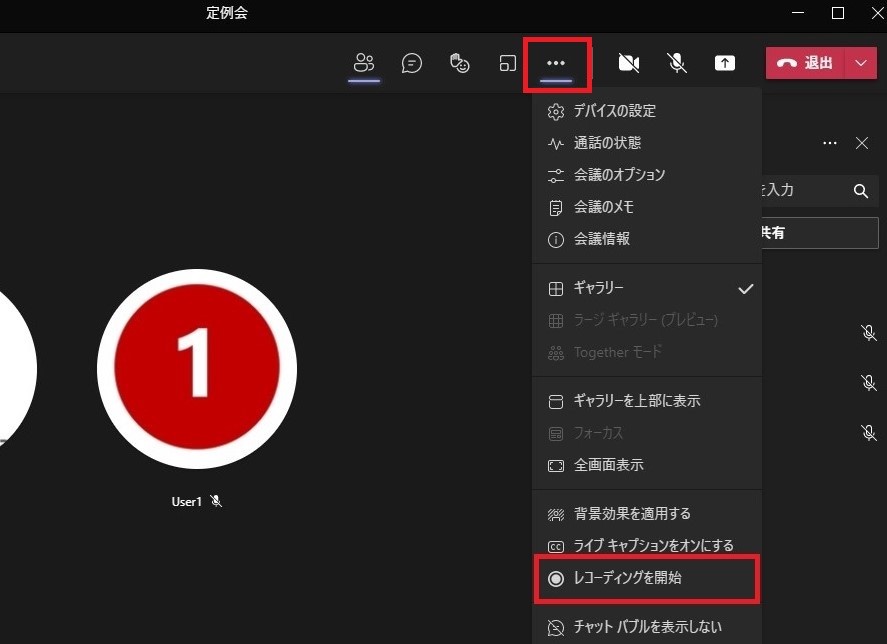Switch to 全画面表示 mode
Viewport: 887px width, 644px height.
pos(647,465)
